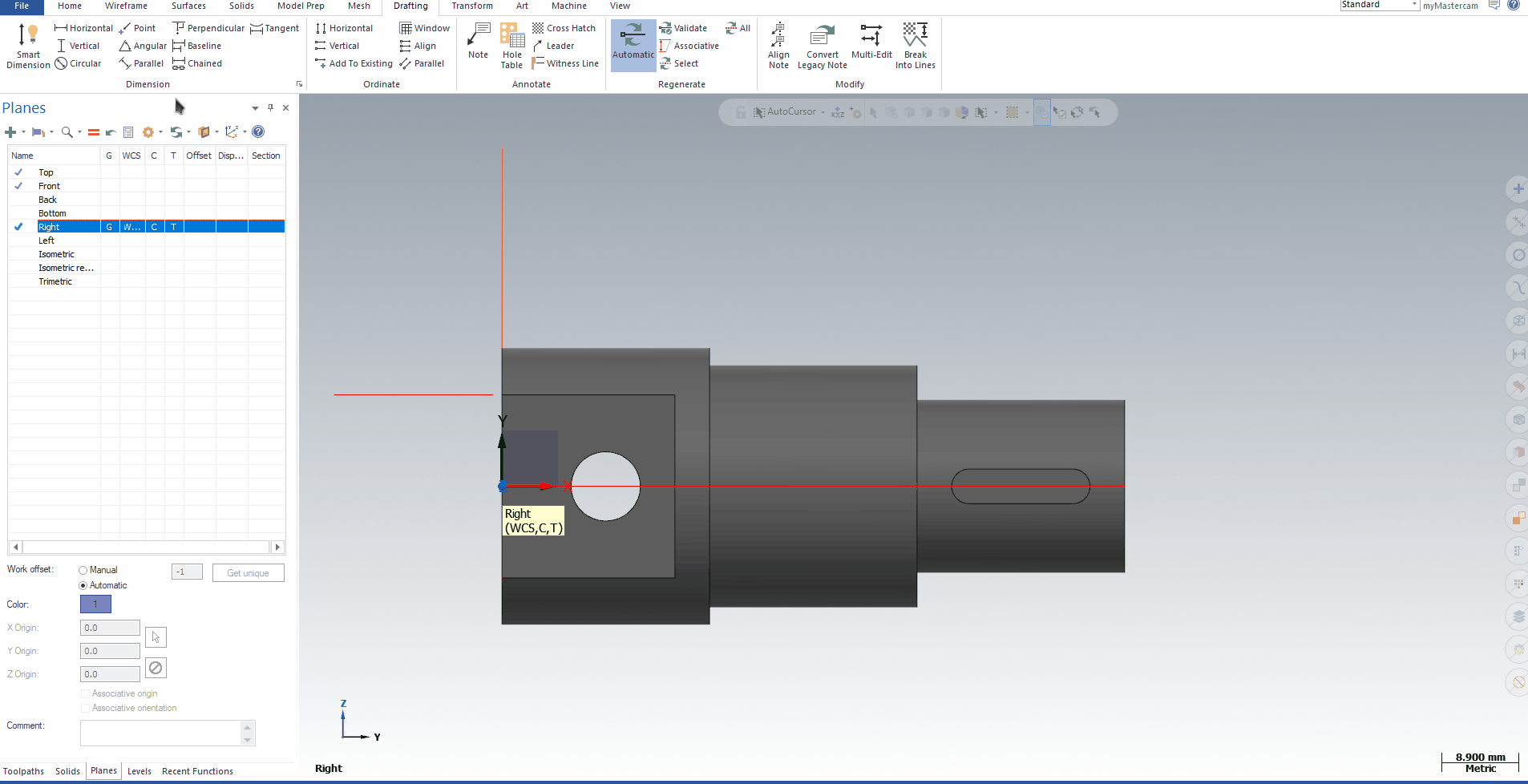The width and height of the screenshot is (1528, 784).
Task: Open the Hole Table tool
Action: coord(512,46)
